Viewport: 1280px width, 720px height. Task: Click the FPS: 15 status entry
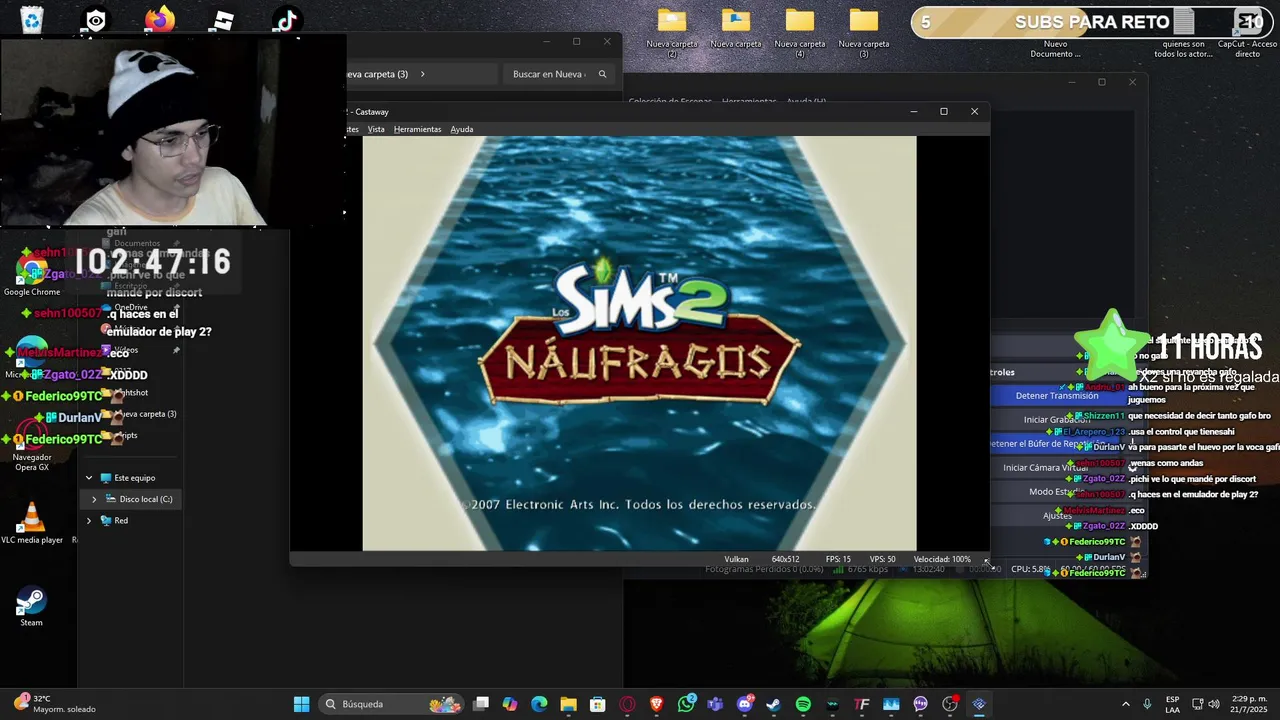(x=838, y=559)
